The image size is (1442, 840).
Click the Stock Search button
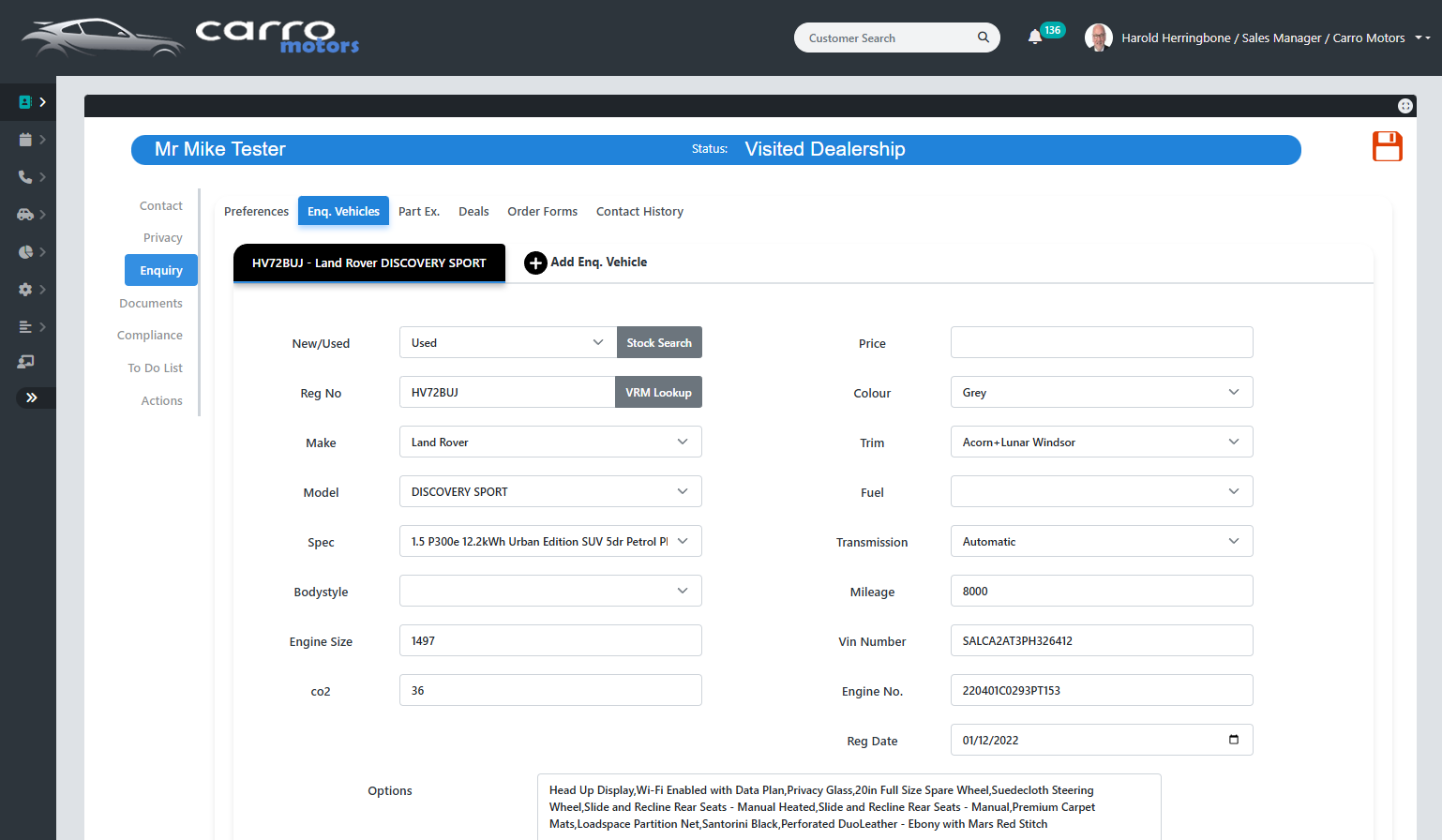659,343
